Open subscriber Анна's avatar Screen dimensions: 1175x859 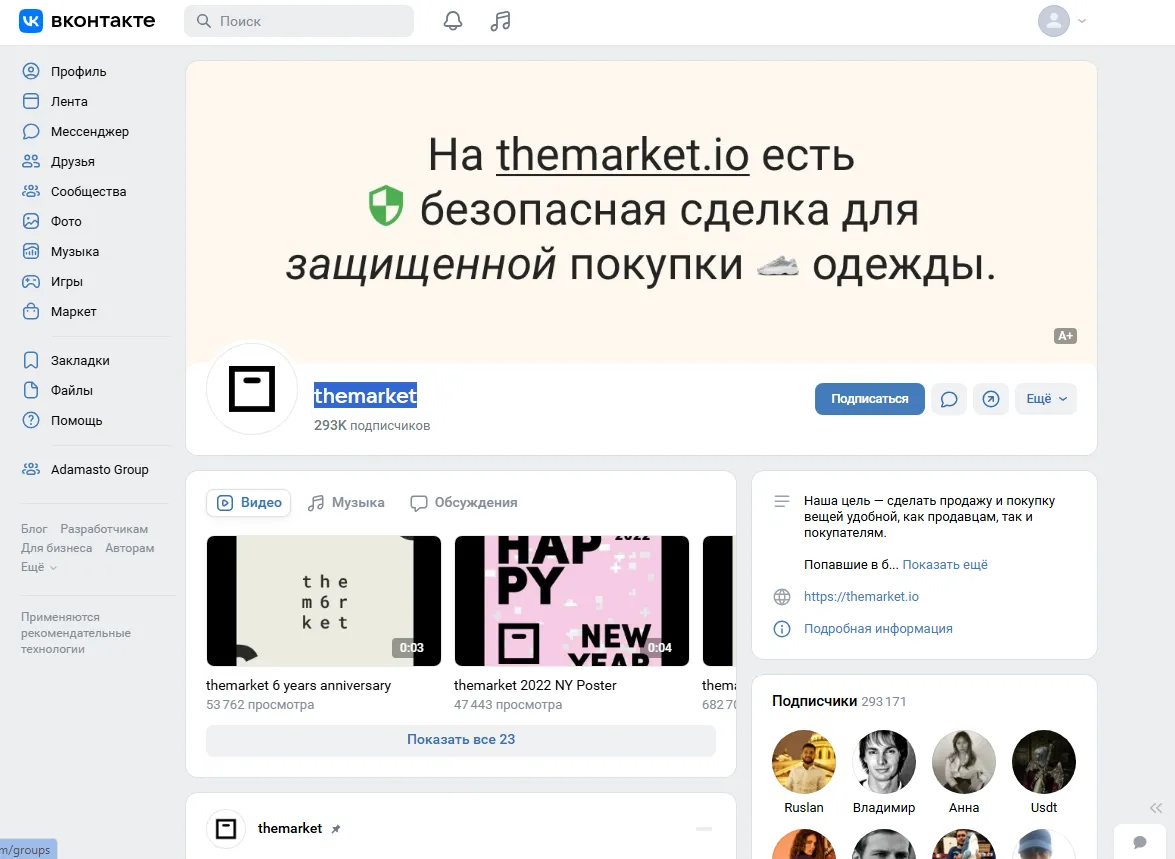[x=964, y=762]
